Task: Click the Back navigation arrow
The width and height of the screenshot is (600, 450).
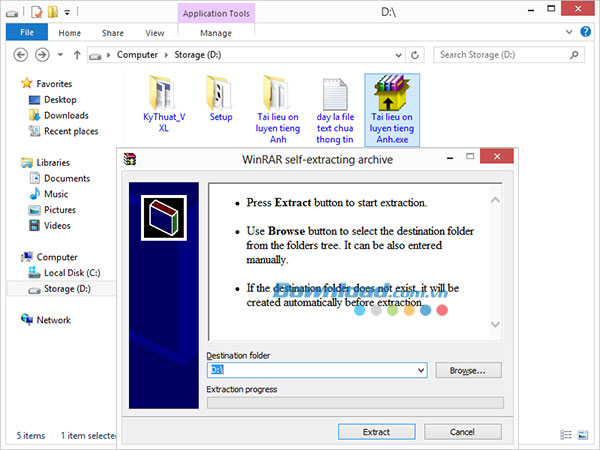Action: tap(19, 55)
